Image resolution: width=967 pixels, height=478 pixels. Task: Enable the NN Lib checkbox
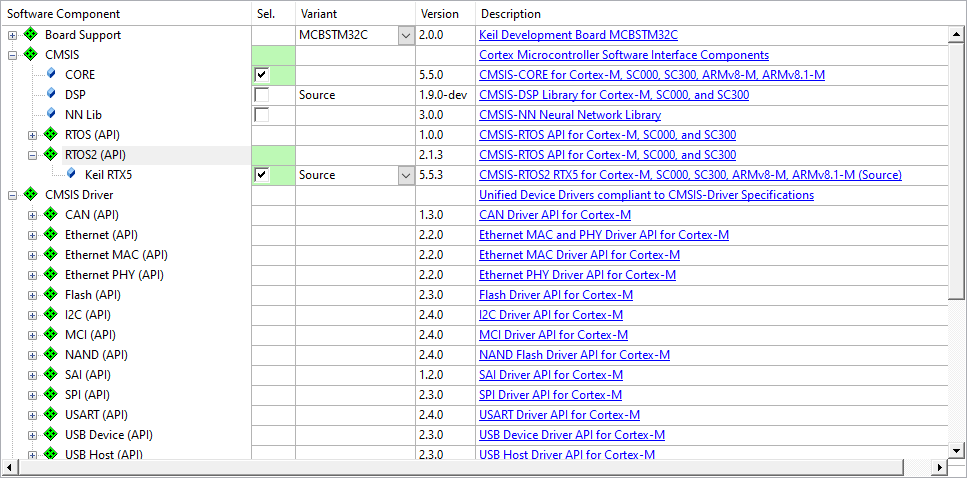click(262, 115)
